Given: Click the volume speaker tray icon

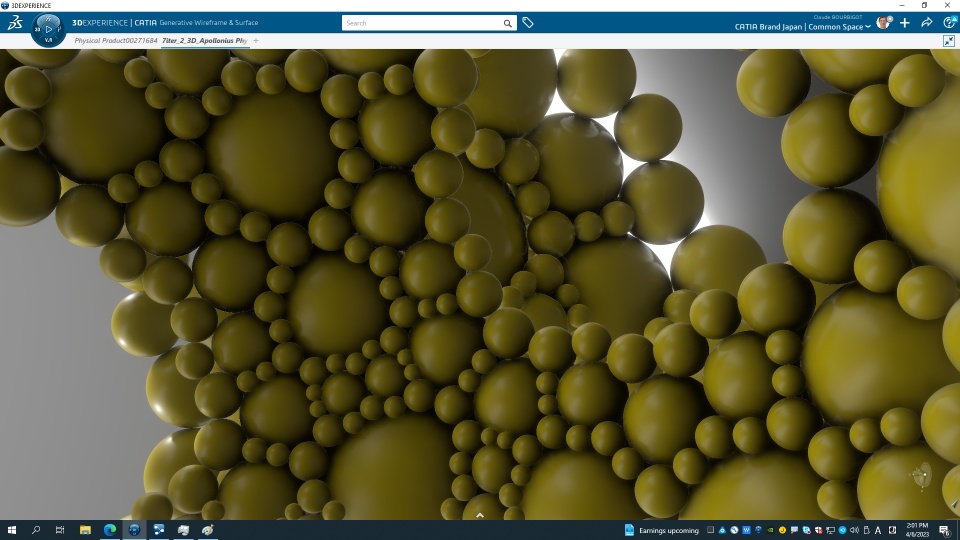Looking at the screenshot, I should [854, 530].
